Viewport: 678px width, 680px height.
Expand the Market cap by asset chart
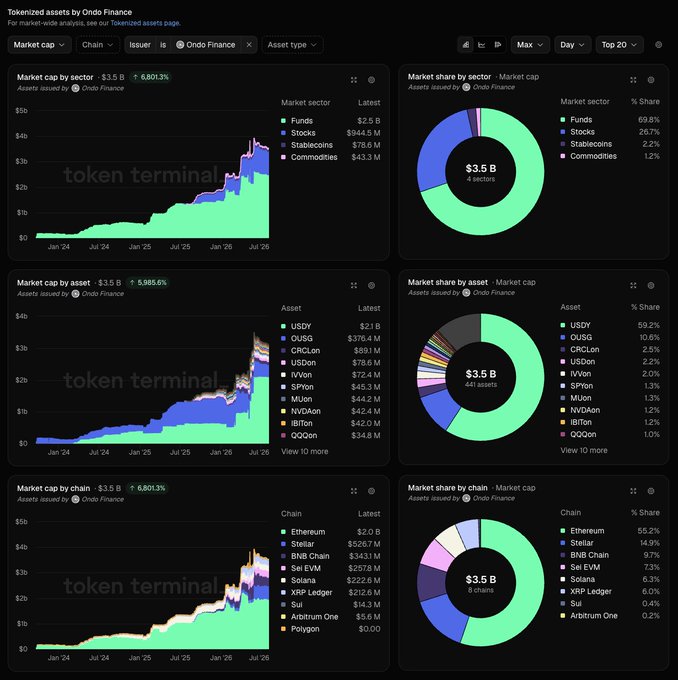tap(354, 285)
